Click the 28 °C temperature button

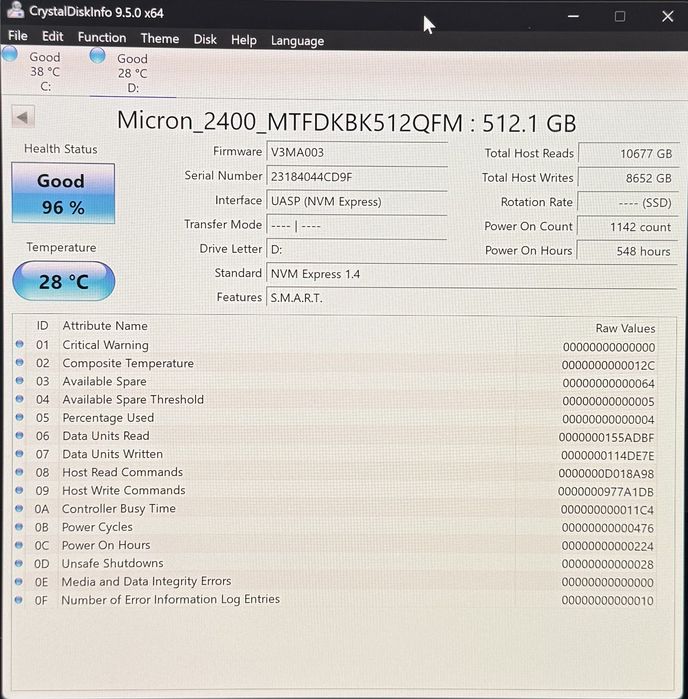click(x=64, y=281)
